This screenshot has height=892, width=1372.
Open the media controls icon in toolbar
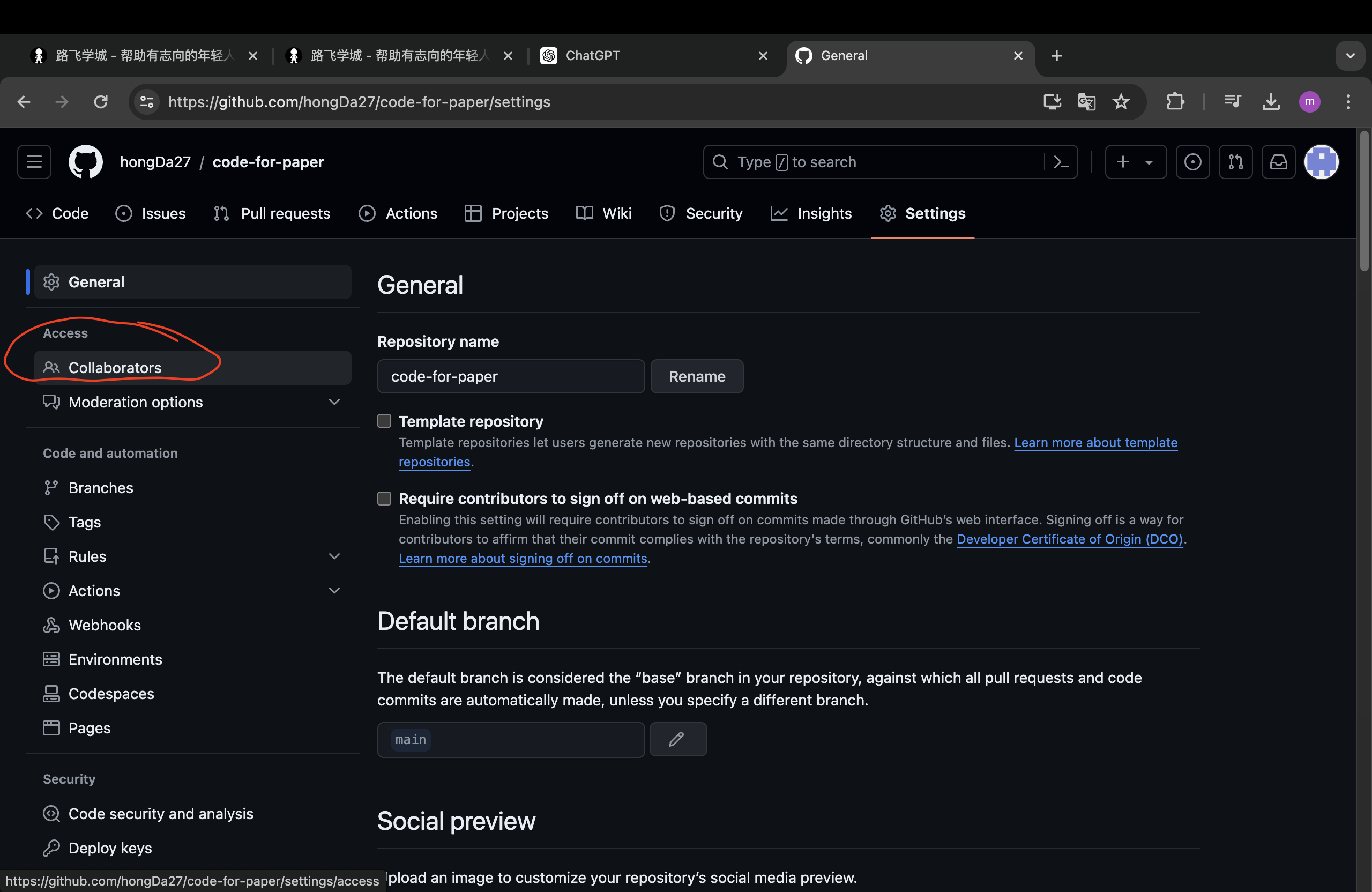pos(1233,102)
